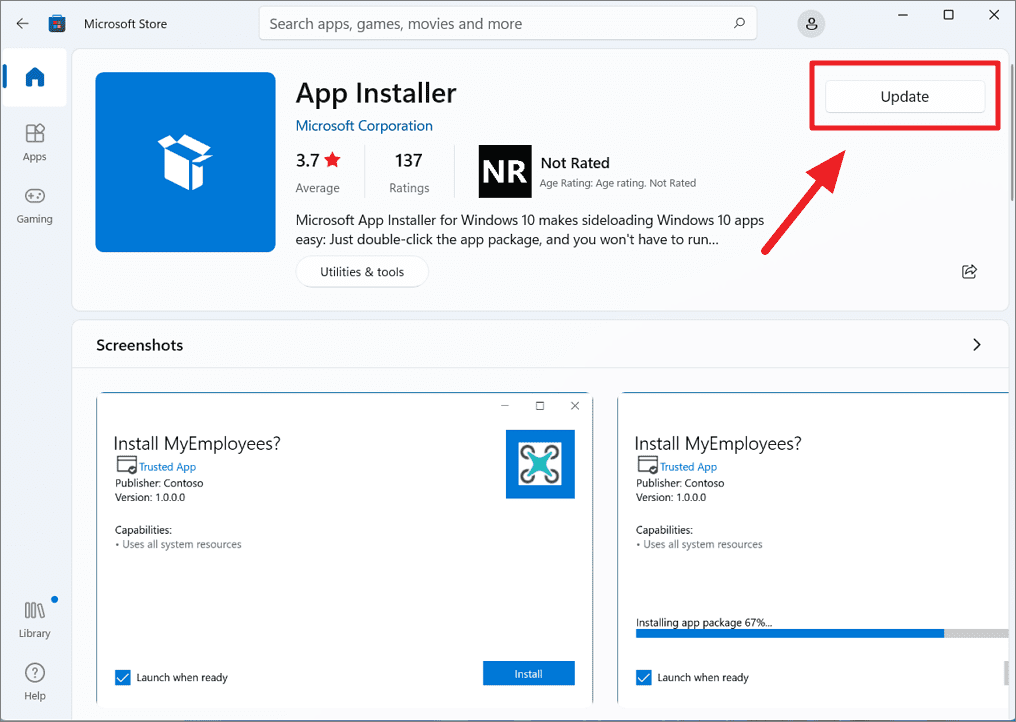
Task: Expand the Screenshots section chevron
Action: coord(976,345)
